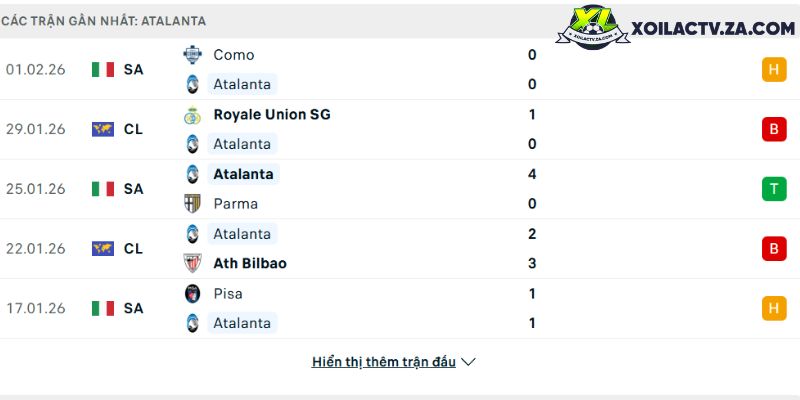This screenshot has width=800, height=400.
Task: Click the red B badge for Ath Bilbao match
Action: click(x=773, y=249)
